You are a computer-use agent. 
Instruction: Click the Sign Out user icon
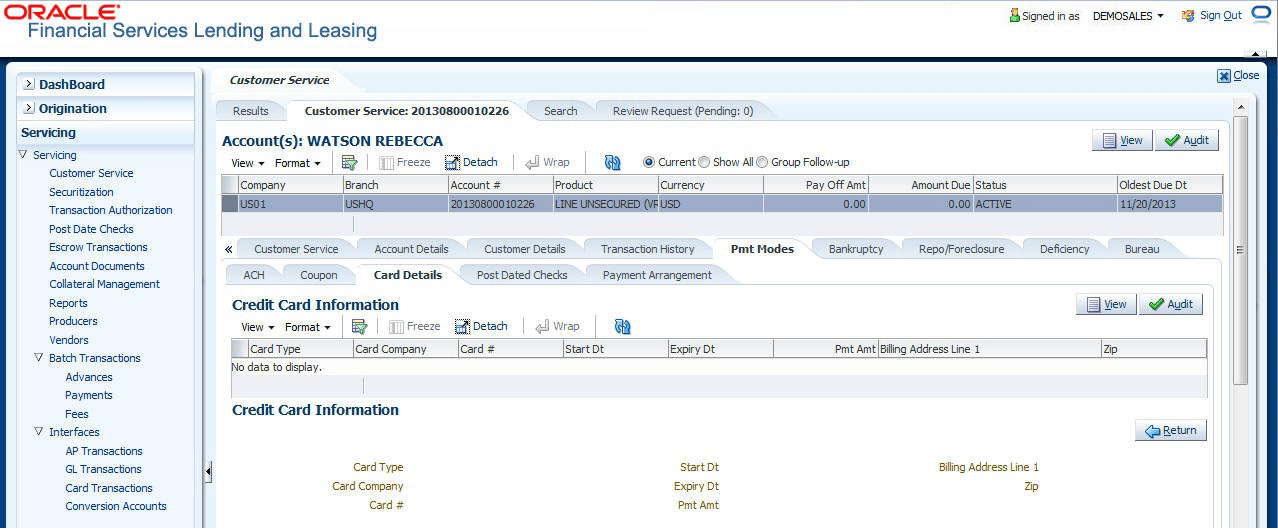tap(1188, 15)
